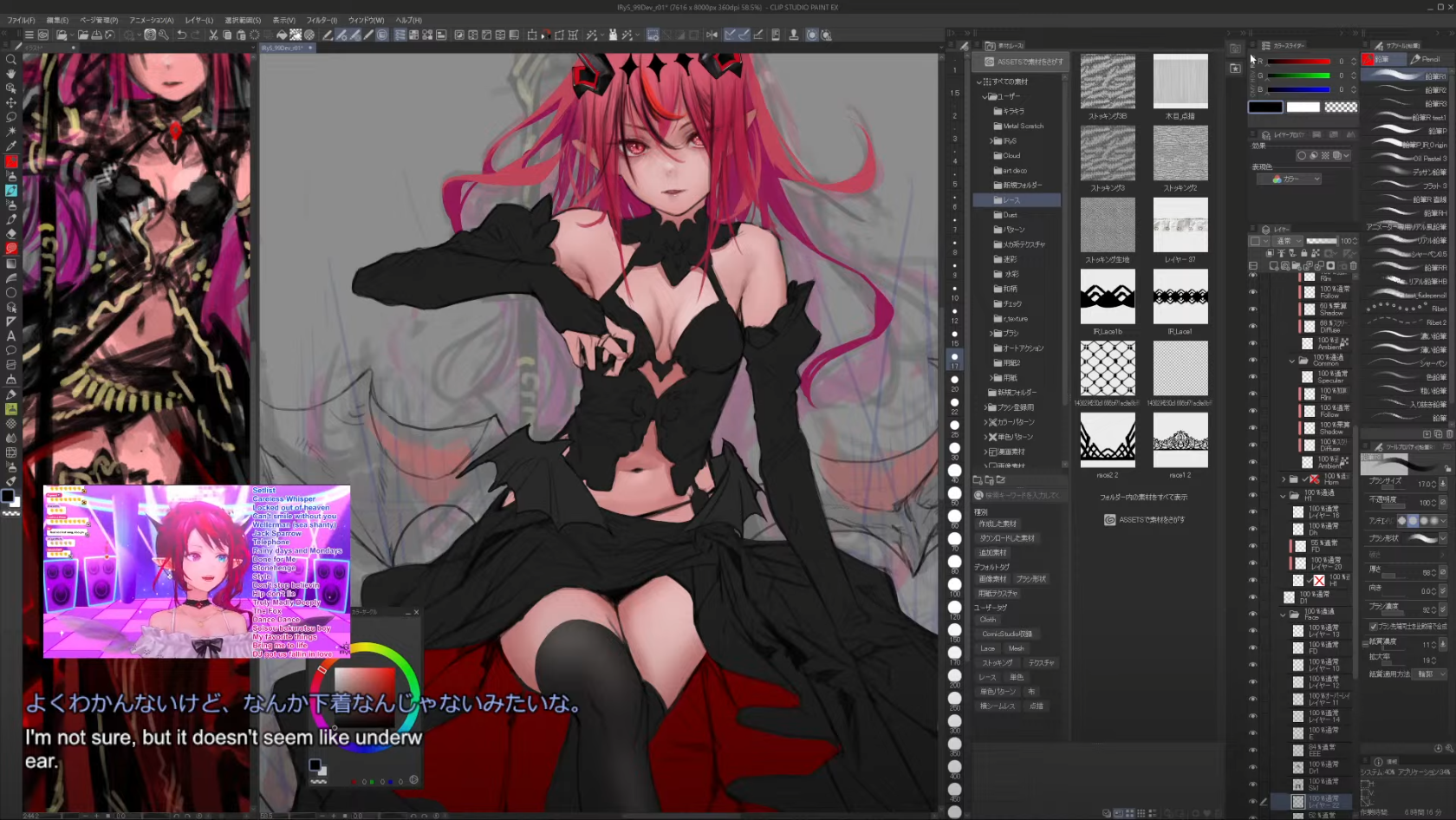Click the deselect dotted circle icon
Screen dimensions: 1456x820
coord(255,35)
